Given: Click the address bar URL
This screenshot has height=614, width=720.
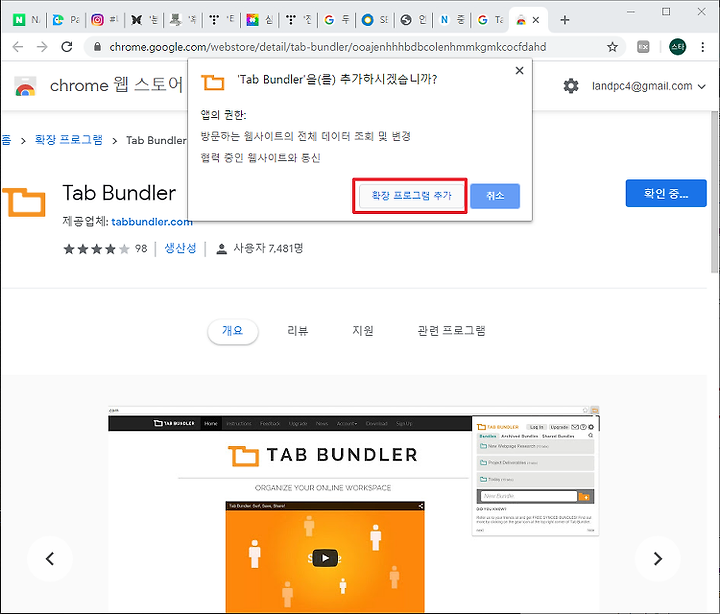Looking at the screenshot, I should [328, 47].
